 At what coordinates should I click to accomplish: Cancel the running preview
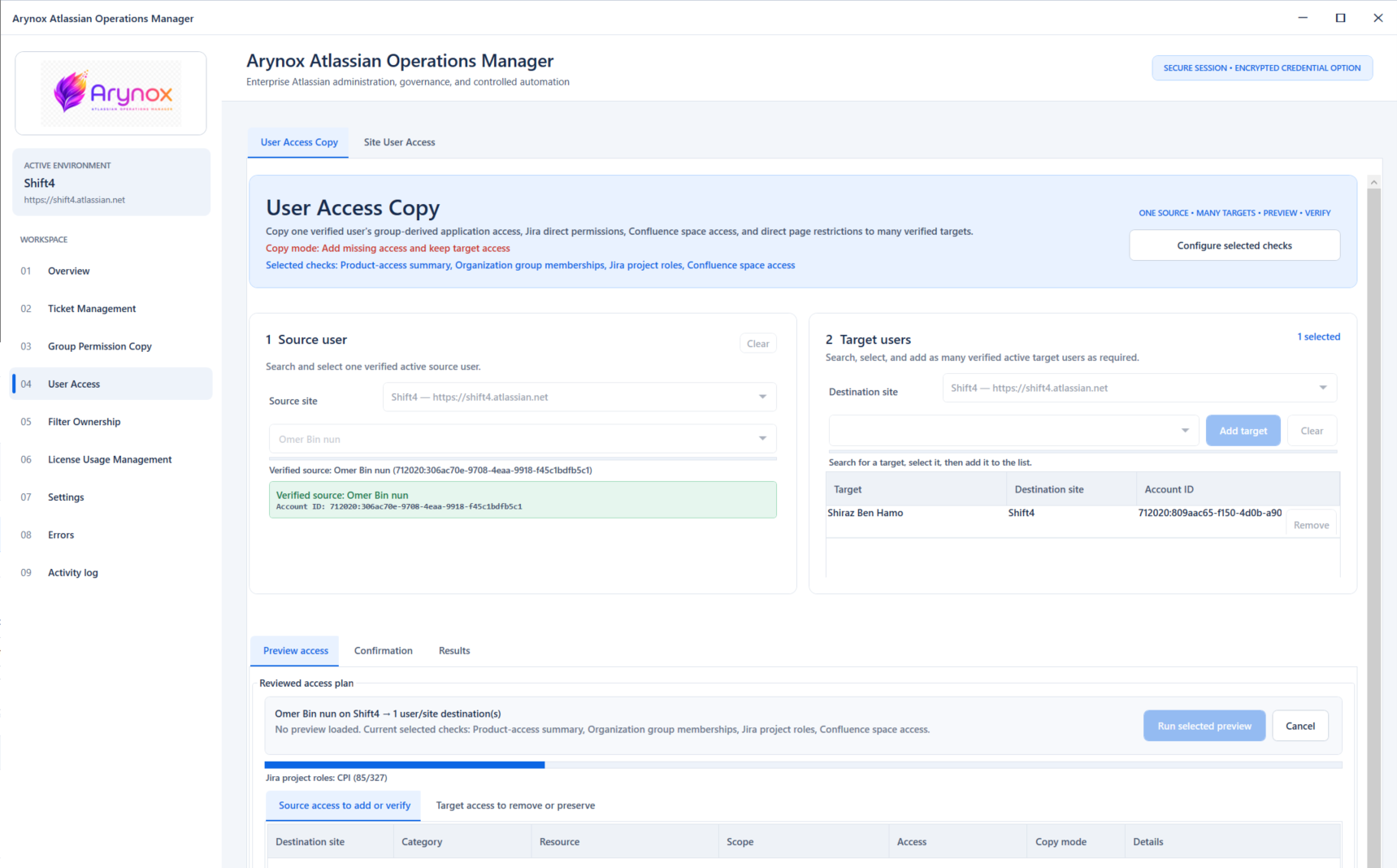click(1299, 726)
